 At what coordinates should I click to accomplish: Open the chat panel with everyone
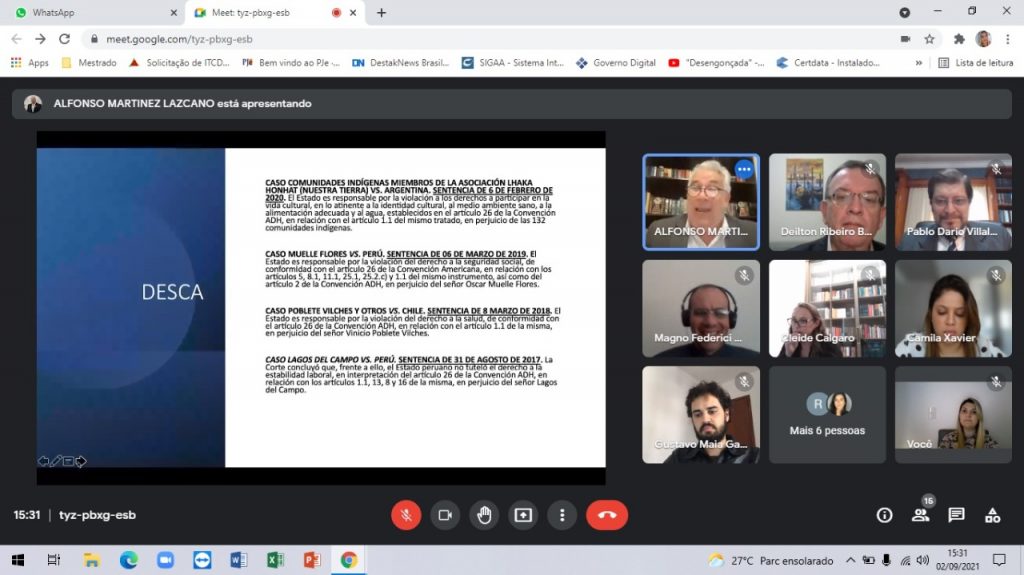pyautogui.click(x=956, y=515)
